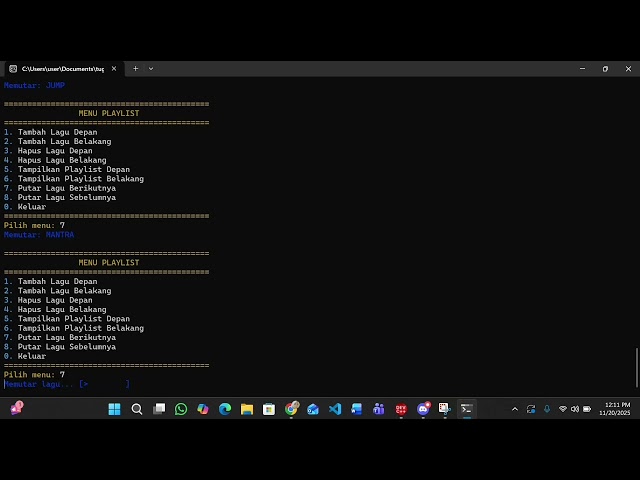
Task: Minimize the terminal window
Action: [x=582, y=69]
